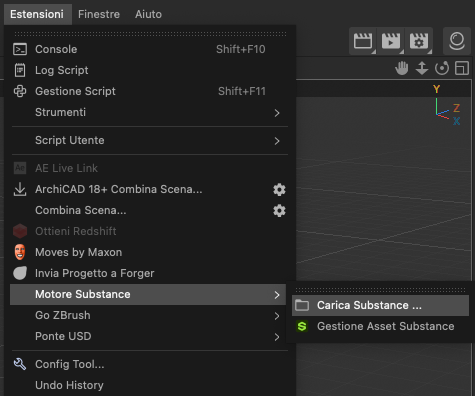The width and height of the screenshot is (475, 396).
Task: Open the Estensioni menu
Action: pyautogui.click(x=37, y=14)
